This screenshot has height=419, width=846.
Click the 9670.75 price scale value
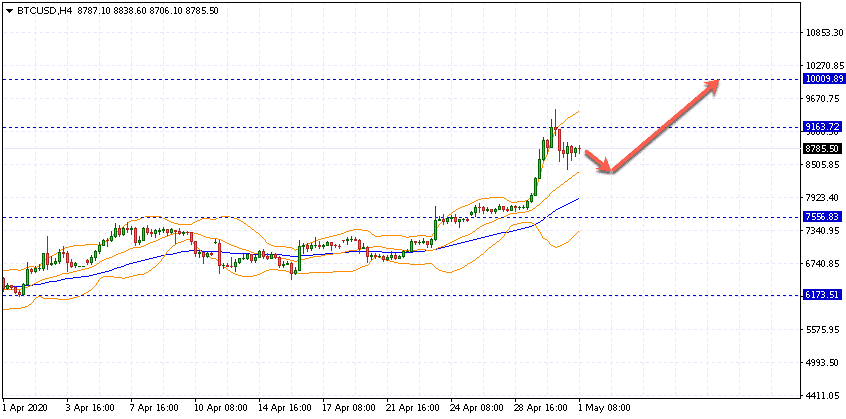click(x=824, y=99)
